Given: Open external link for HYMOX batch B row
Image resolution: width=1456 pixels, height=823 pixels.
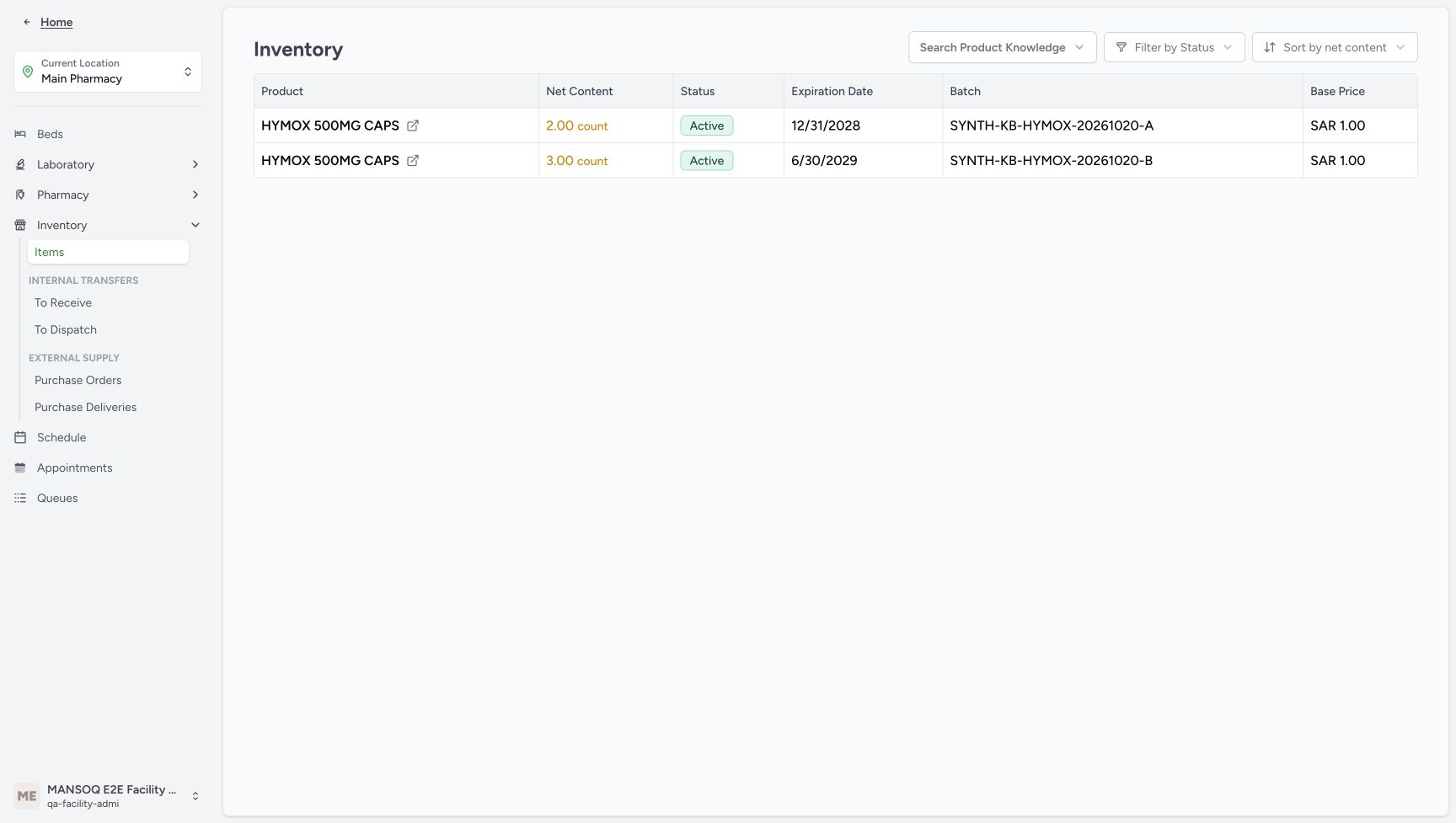Looking at the screenshot, I should pos(413,160).
